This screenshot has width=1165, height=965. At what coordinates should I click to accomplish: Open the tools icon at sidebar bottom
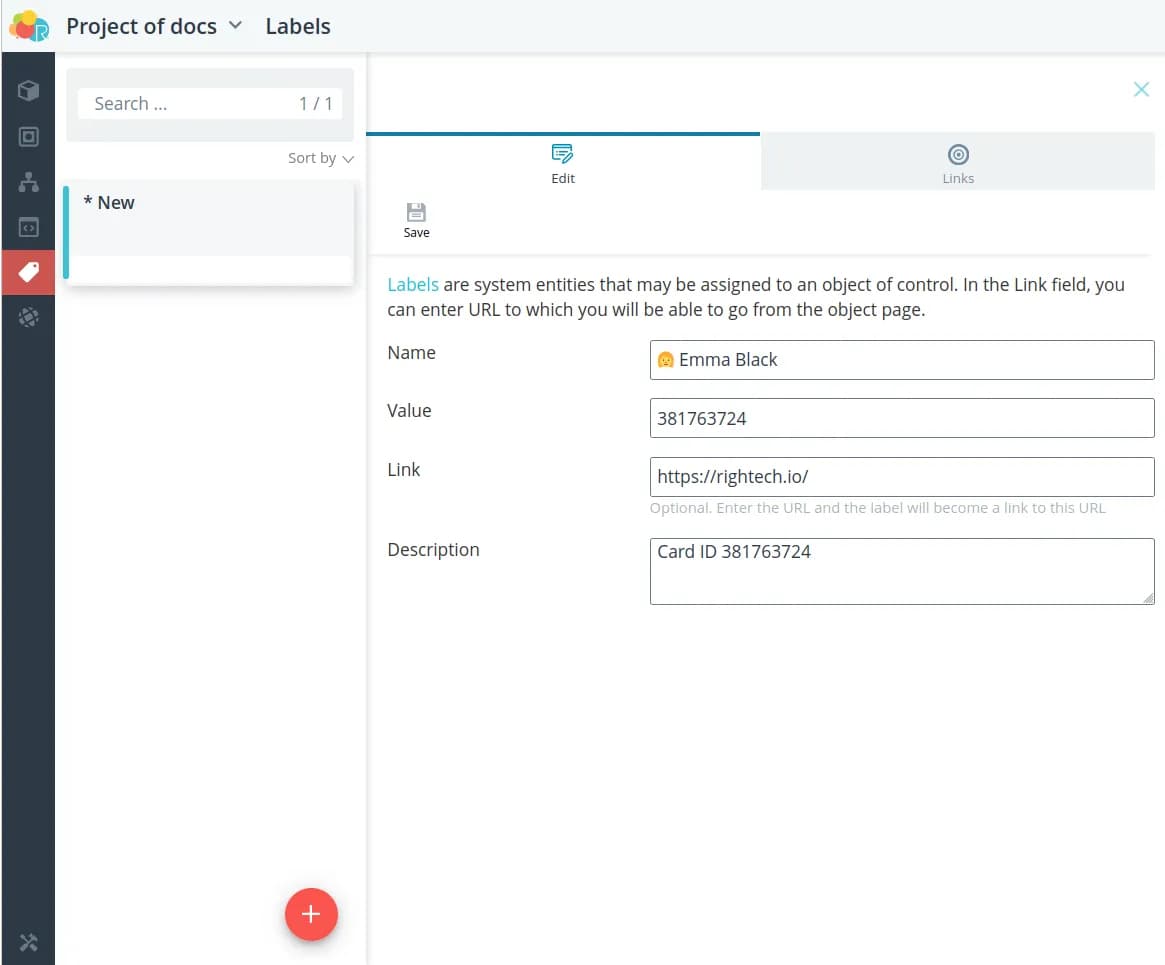[x=29, y=942]
